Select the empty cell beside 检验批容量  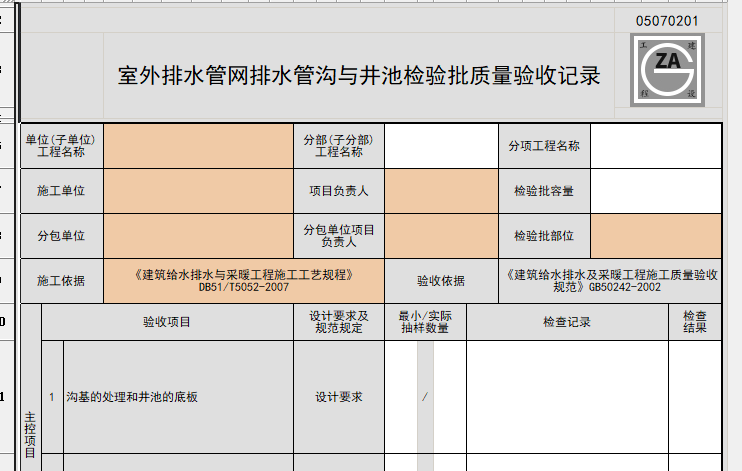[x=655, y=190]
